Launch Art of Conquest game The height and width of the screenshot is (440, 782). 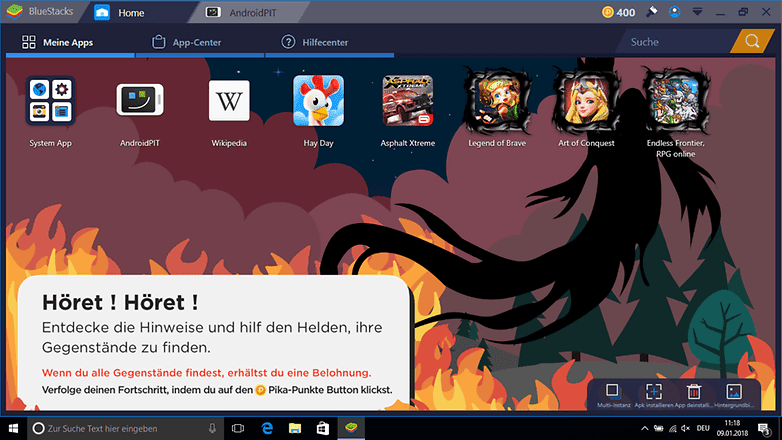(x=586, y=101)
